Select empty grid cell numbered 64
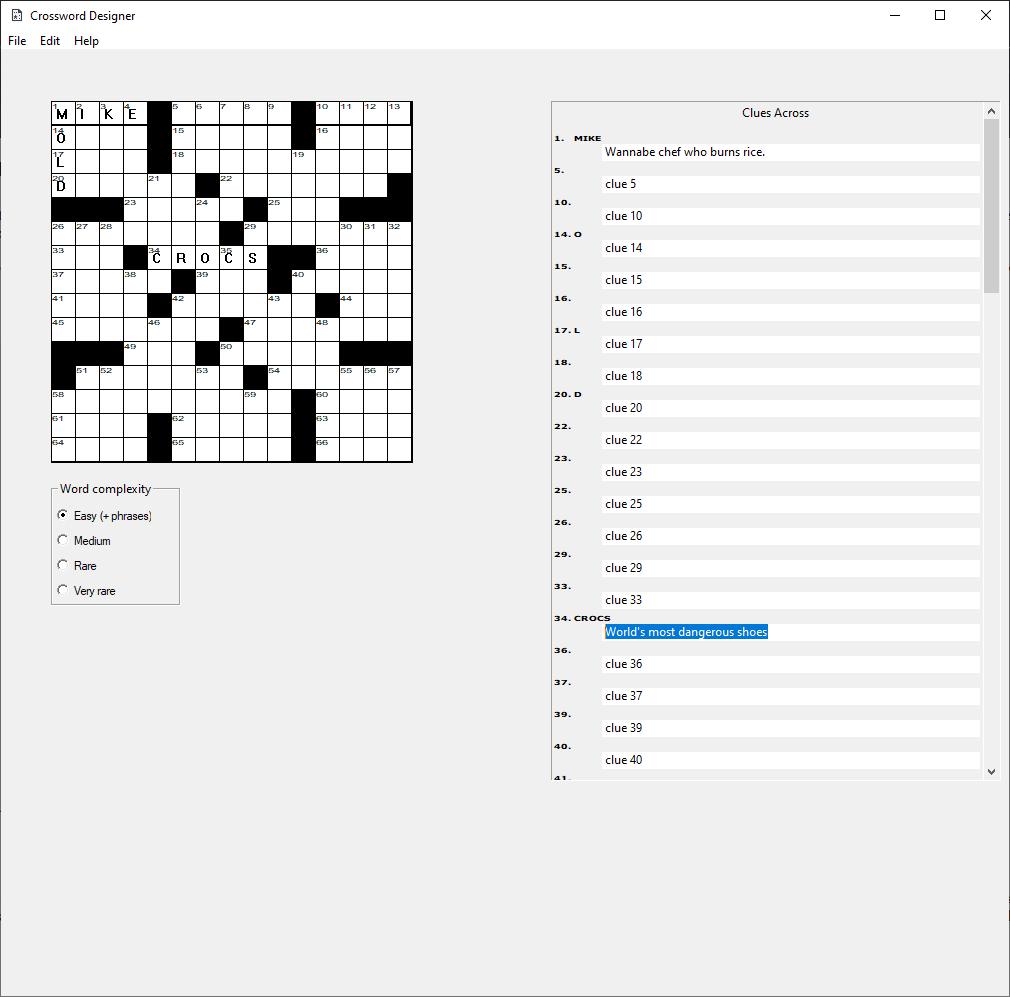Viewport: 1010px width, 997px height. pos(63,450)
